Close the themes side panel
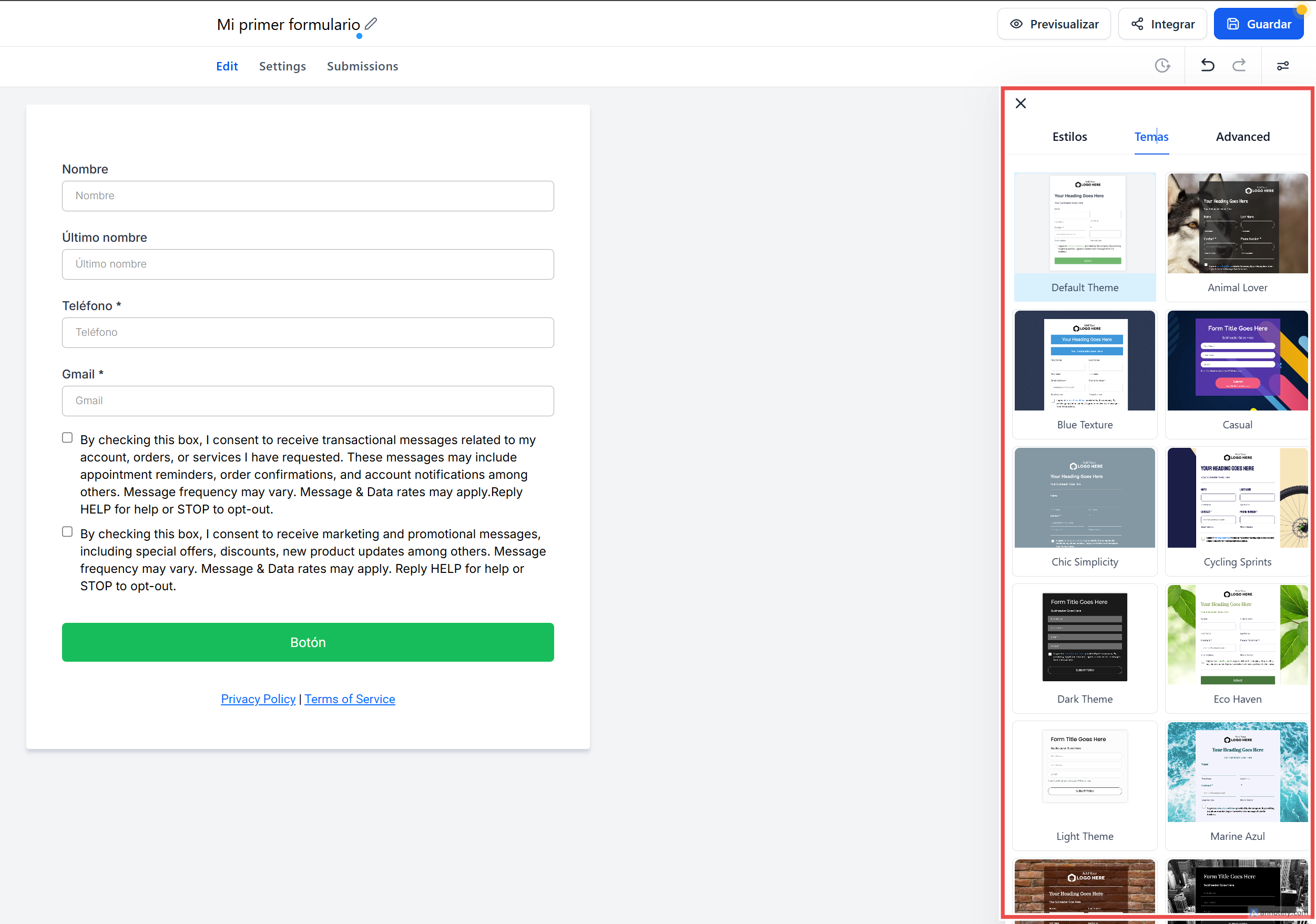This screenshot has height=924, width=1316. 1020,104
